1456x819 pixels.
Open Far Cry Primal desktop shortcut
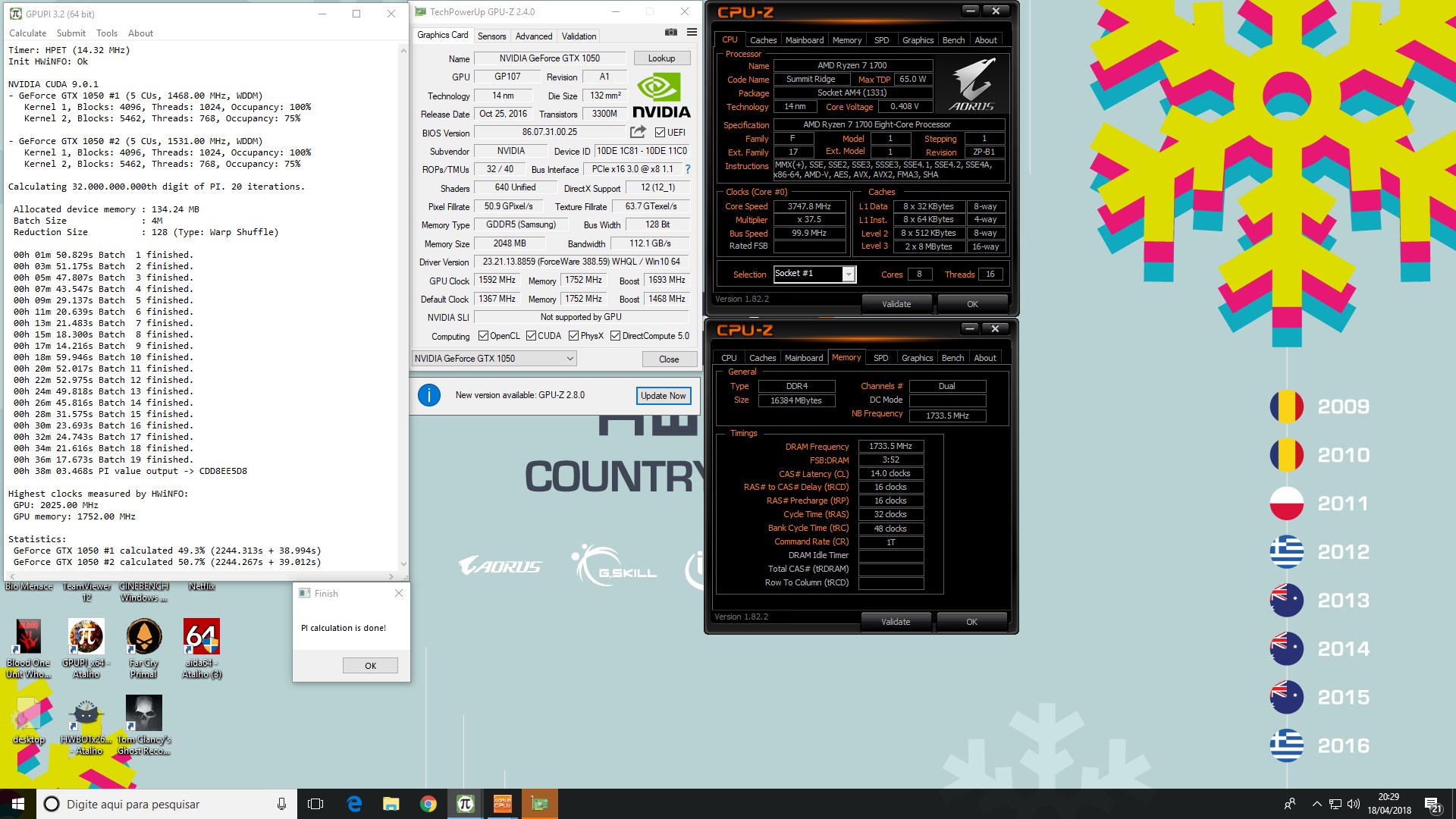point(144,648)
